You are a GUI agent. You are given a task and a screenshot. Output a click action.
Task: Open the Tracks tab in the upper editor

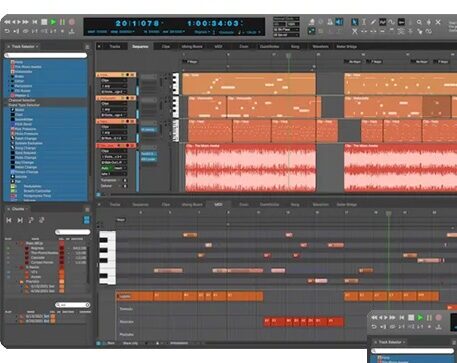[x=115, y=46]
